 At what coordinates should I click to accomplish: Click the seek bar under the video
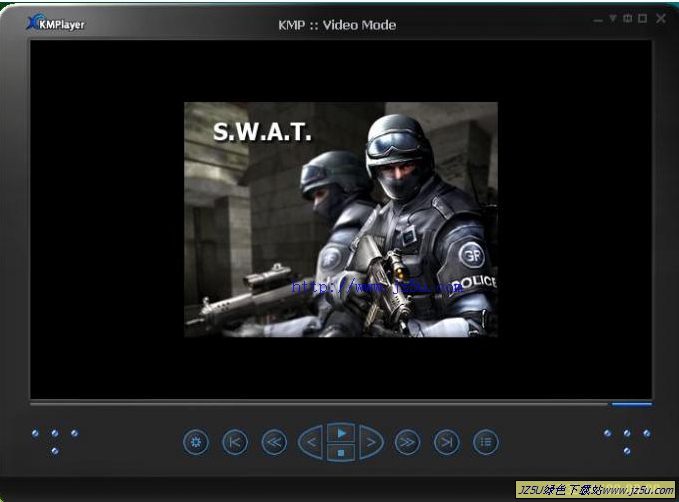(x=320, y=404)
